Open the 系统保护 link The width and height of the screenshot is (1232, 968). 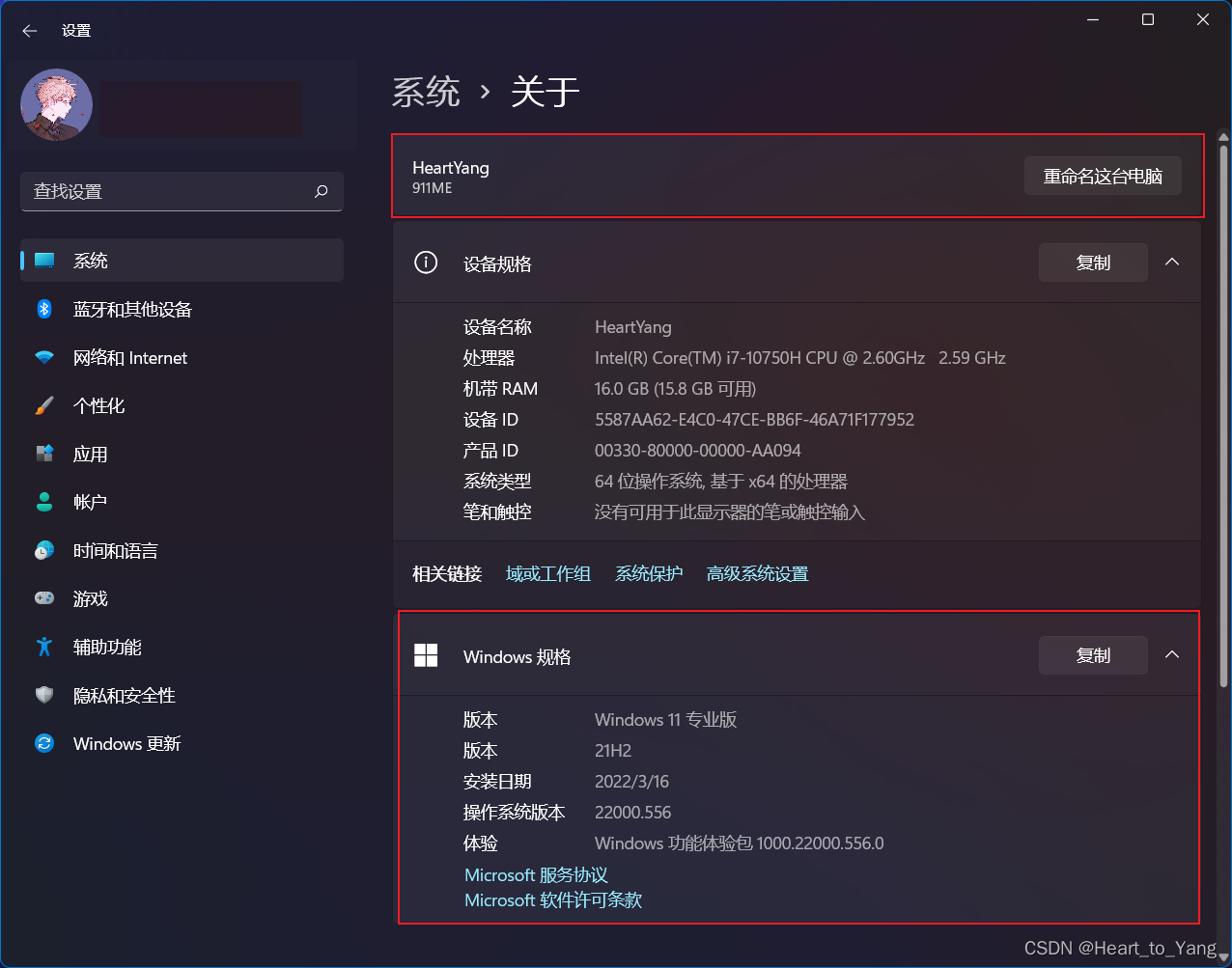[x=649, y=574]
